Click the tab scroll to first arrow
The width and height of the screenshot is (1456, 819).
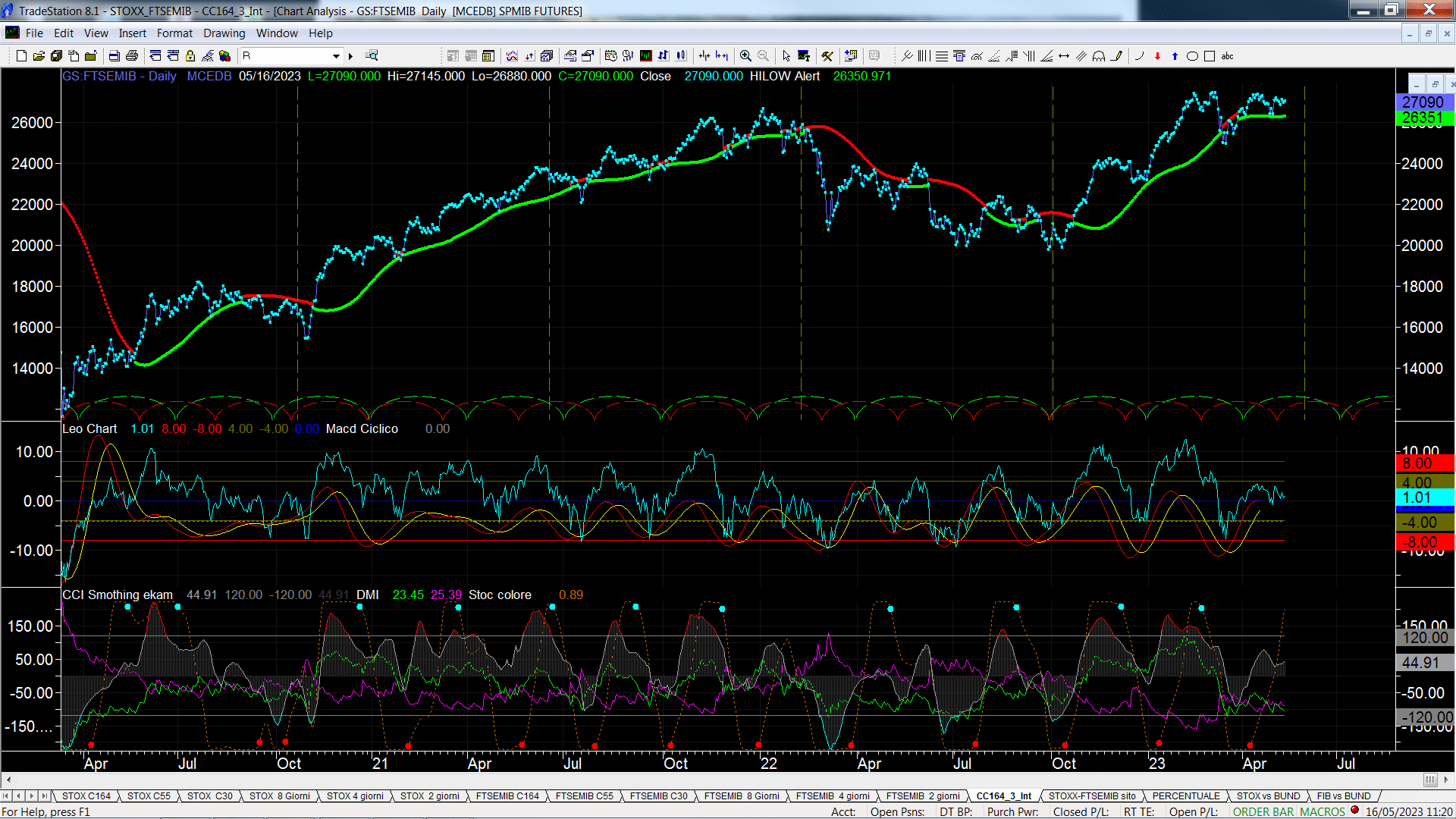(6, 796)
